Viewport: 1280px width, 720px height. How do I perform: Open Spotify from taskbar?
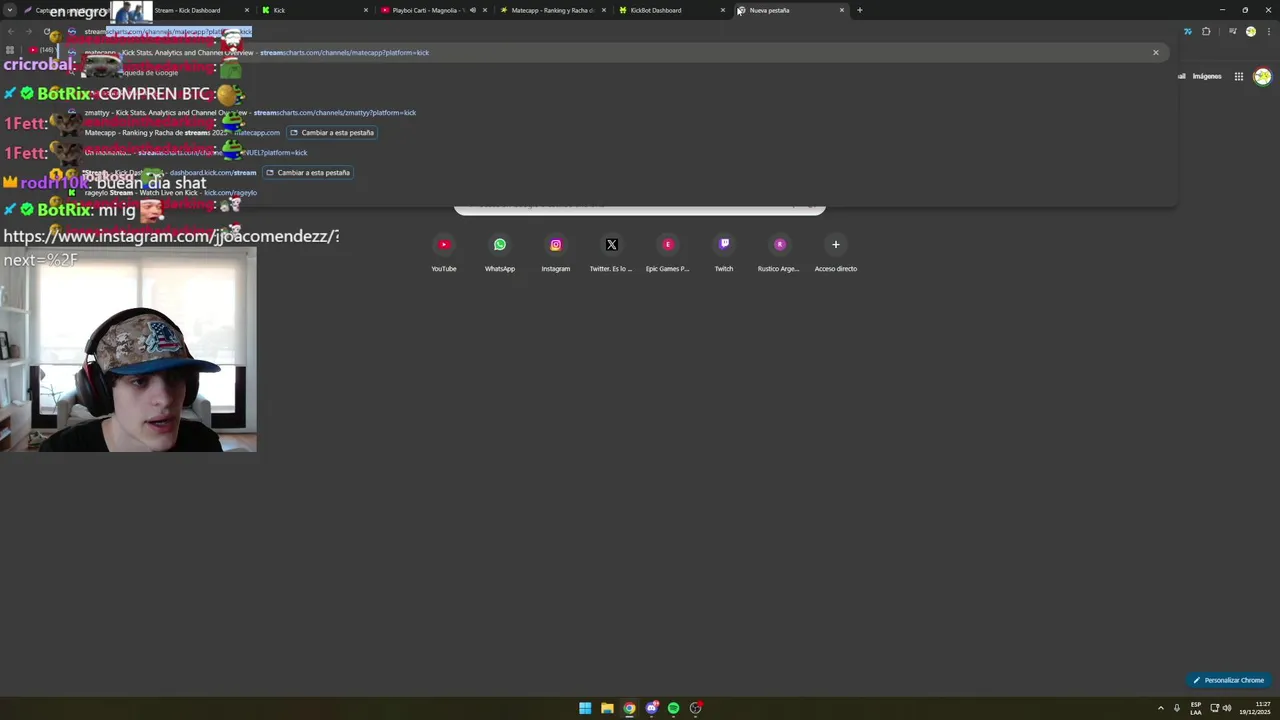point(674,708)
